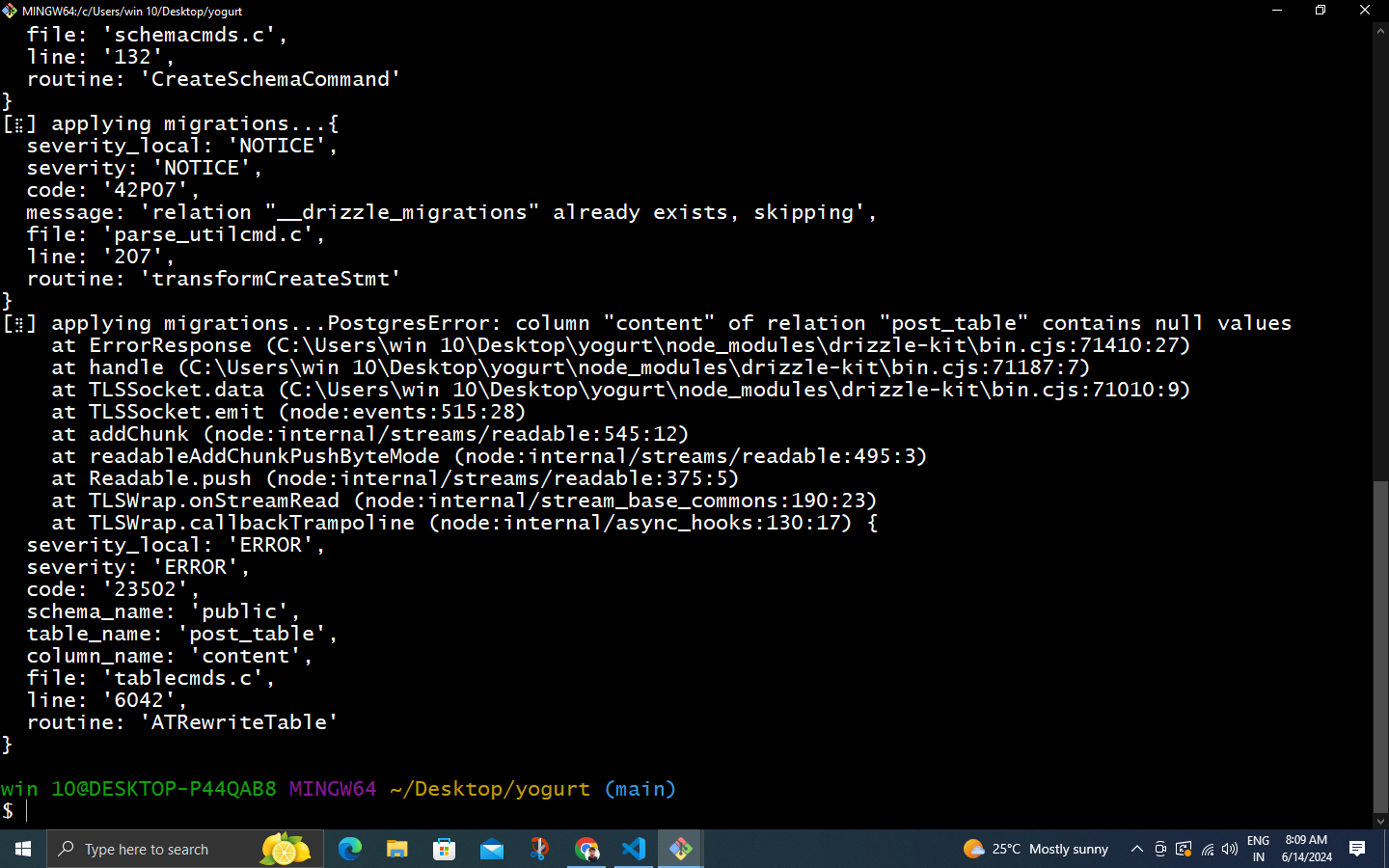1389x868 pixels.
Task: Switch to Google Chrome on the taskbar
Action: click(x=586, y=849)
